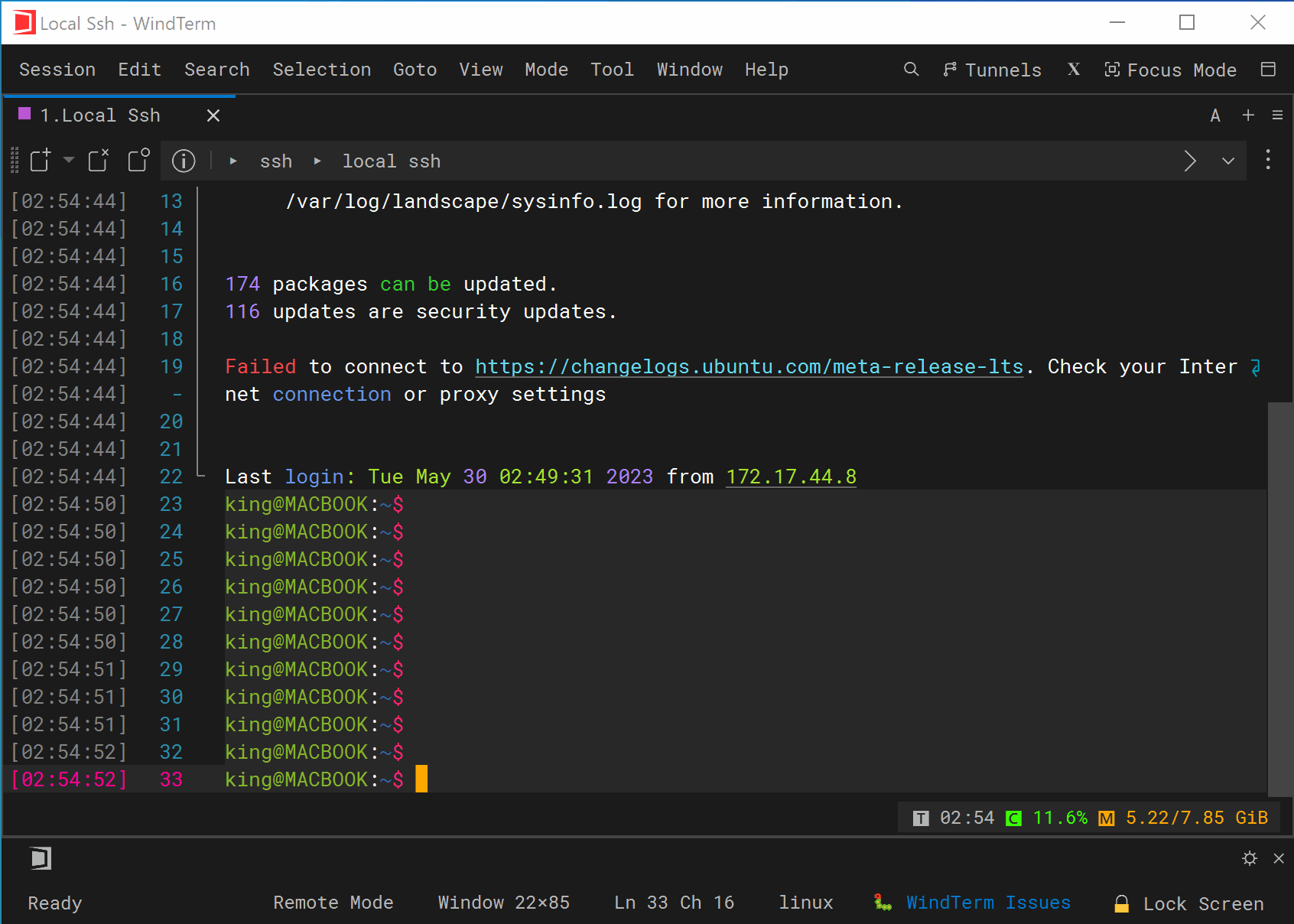Show session info icon

pos(184,161)
